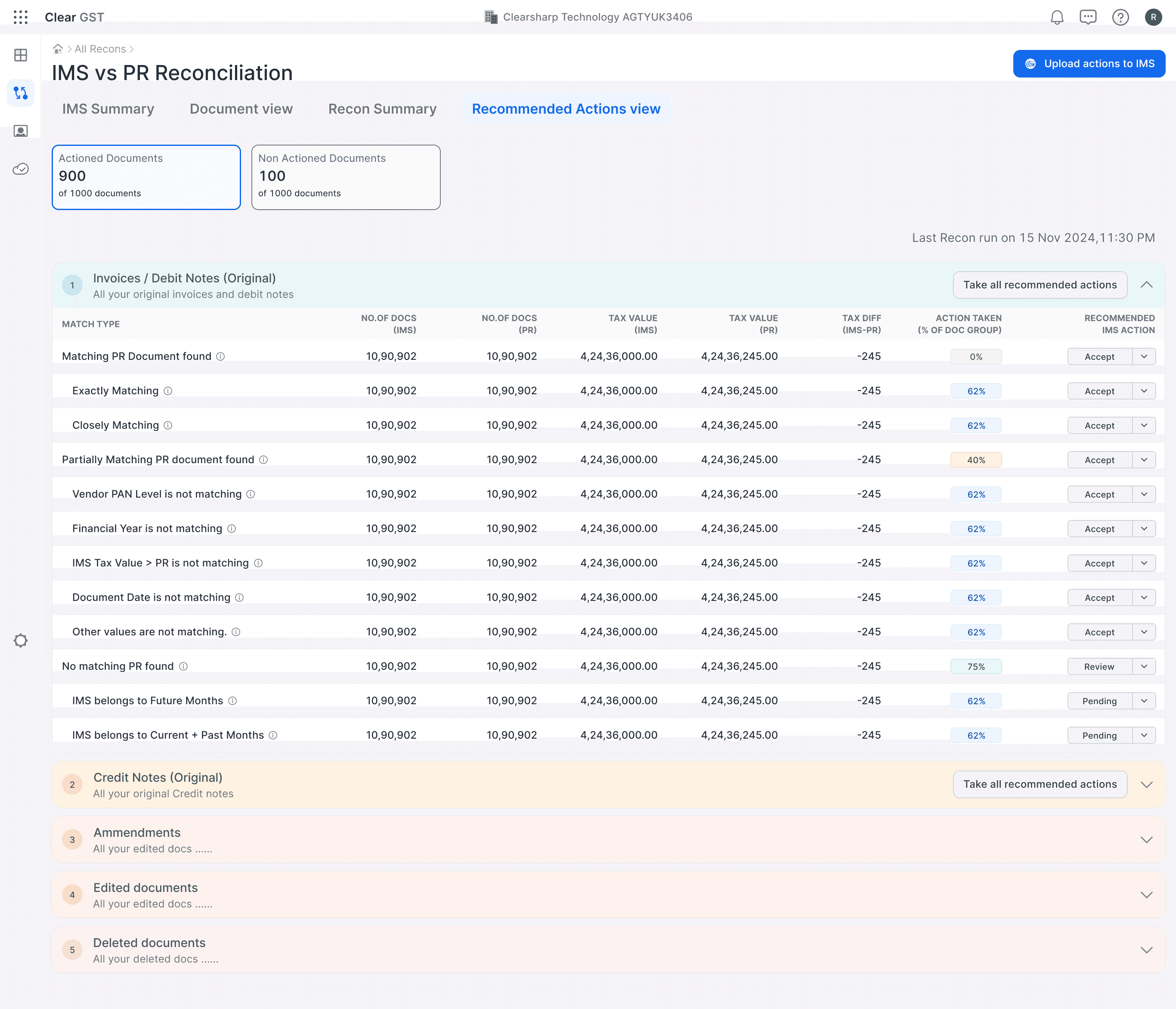The height and width of the screenshot is (1009, 1176).
Task: Take all recommended actions for Invoices / Debit Notes
Action: (1040, 285)
